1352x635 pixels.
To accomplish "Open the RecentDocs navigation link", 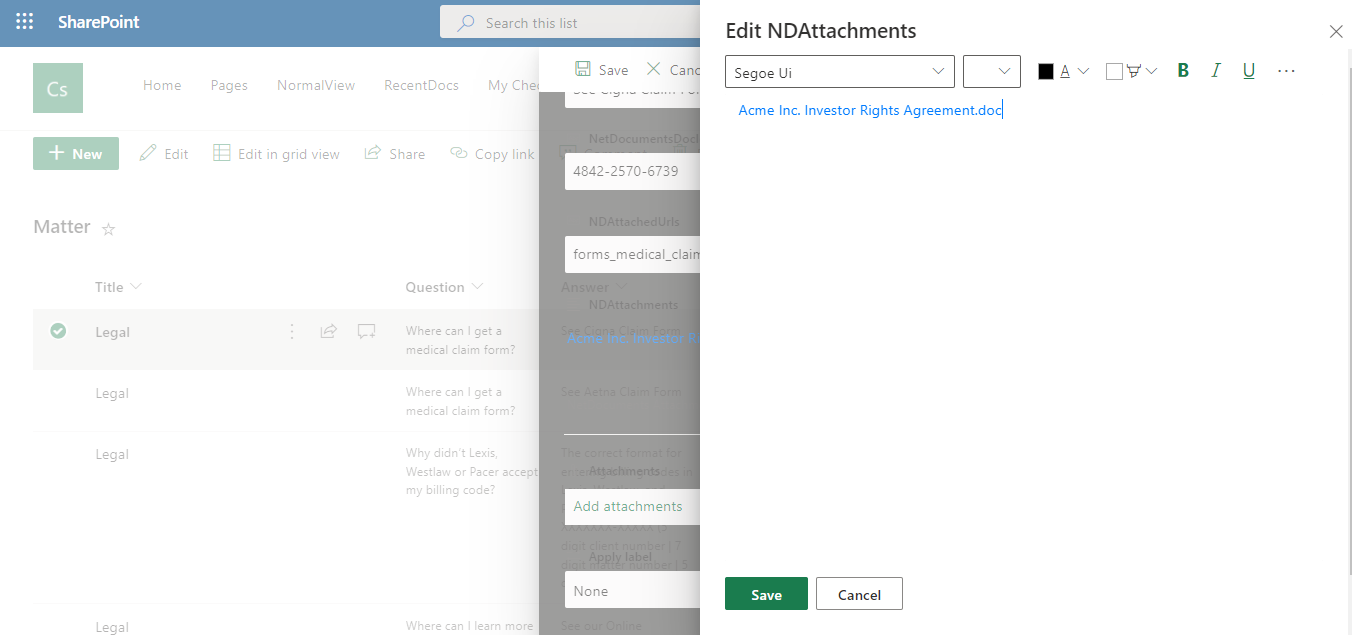I will coord(421,86).
